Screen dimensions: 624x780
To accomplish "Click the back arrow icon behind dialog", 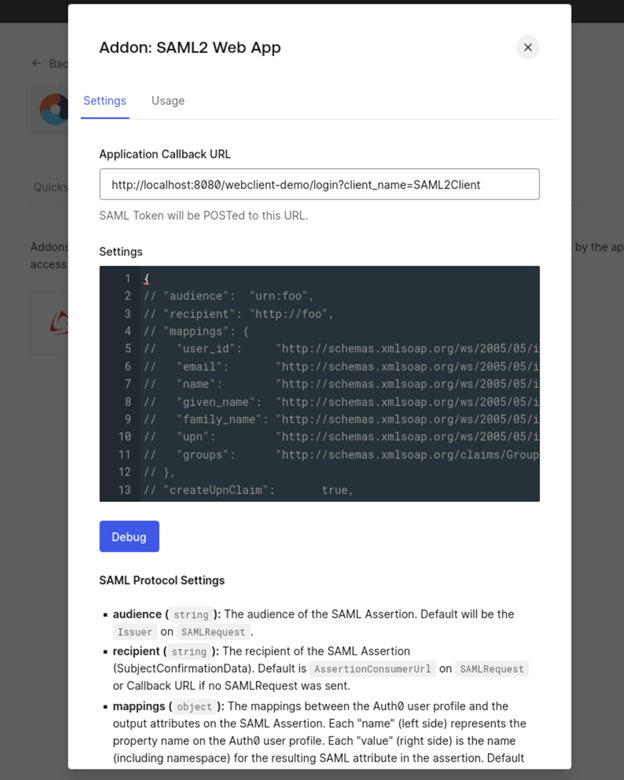I will tap(36, 63).
